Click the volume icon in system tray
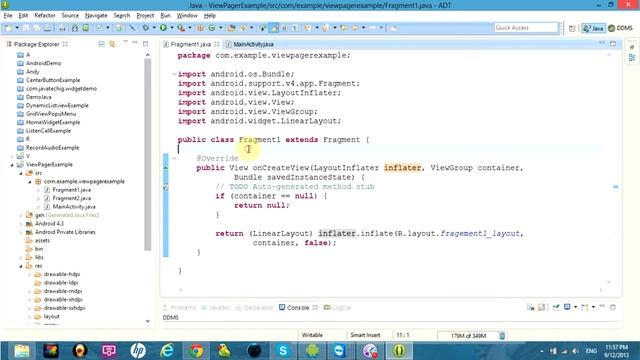640x360 pixels. tap(576, 351)
